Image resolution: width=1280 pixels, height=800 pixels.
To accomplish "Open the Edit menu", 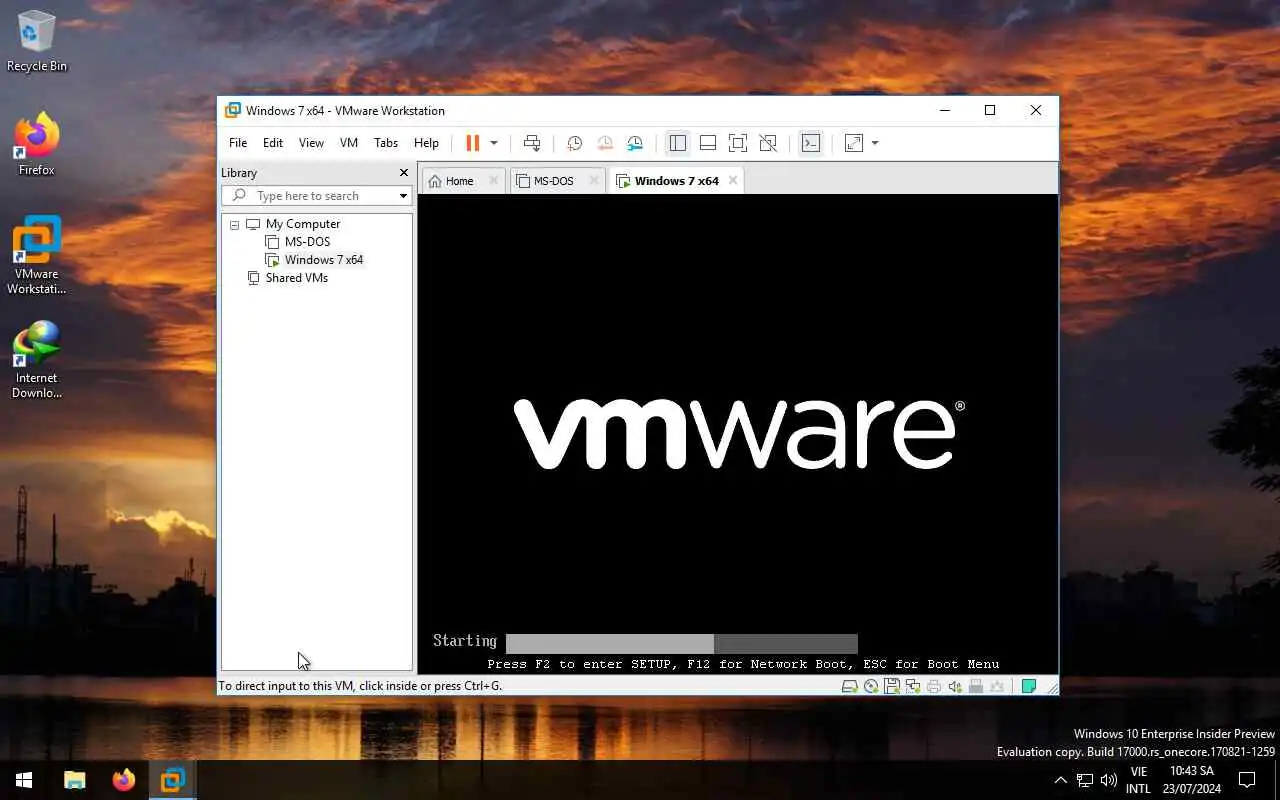I will point(273,143).
